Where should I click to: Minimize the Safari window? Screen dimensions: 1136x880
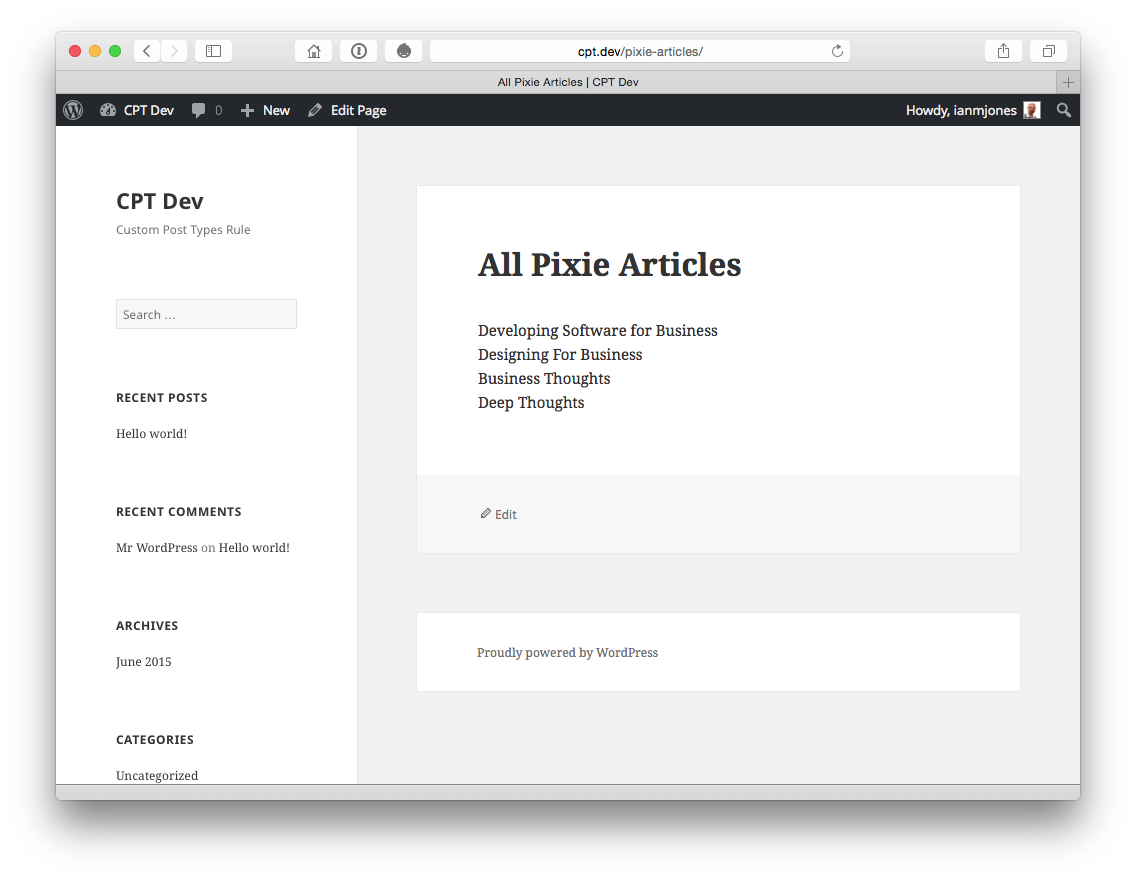click(95, 51)
